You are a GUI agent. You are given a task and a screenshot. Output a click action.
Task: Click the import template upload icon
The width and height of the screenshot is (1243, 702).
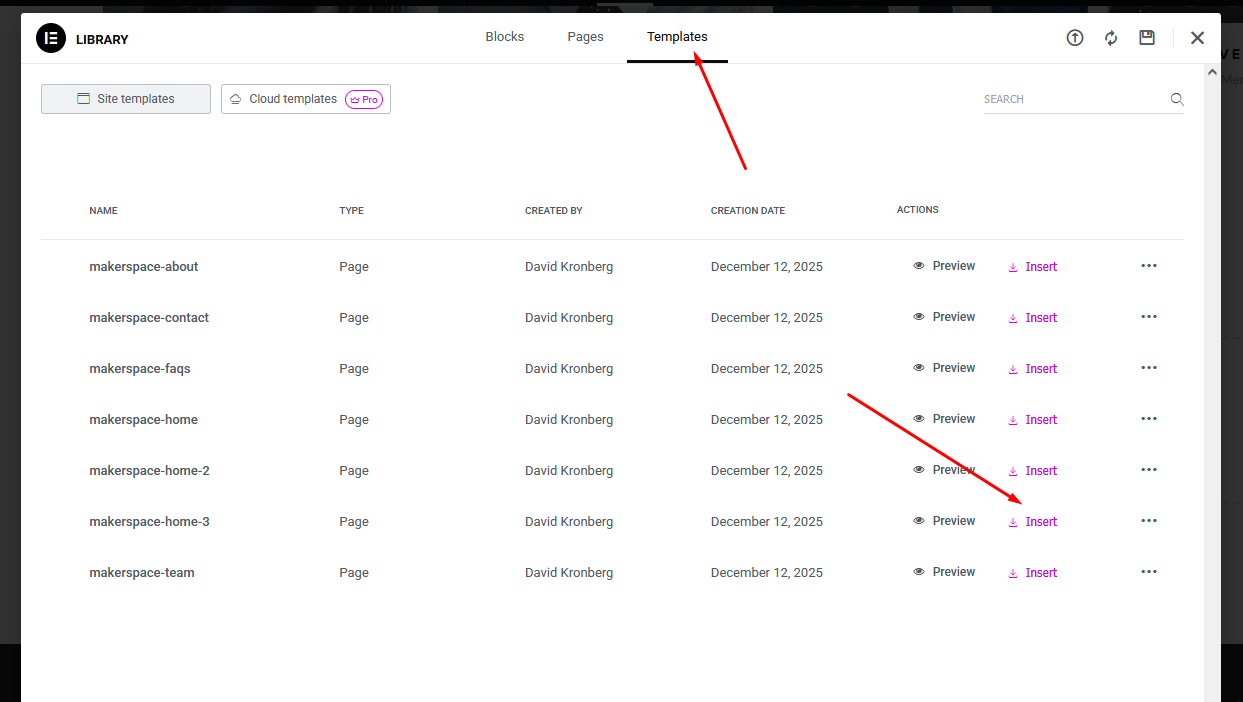pyautogui.click(x=1075, y=38)
